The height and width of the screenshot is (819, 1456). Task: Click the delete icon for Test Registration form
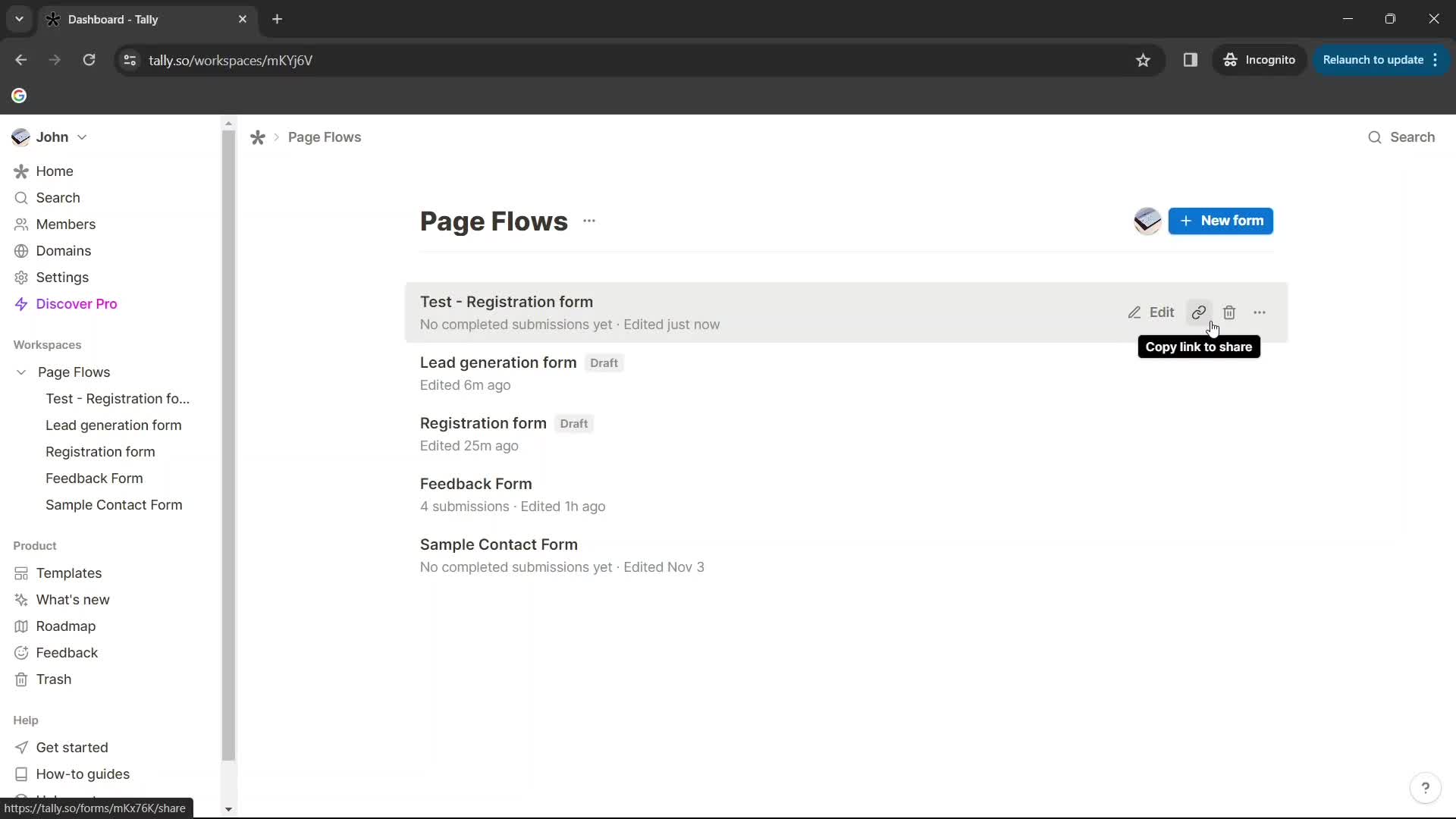(x=1229, y=312)
